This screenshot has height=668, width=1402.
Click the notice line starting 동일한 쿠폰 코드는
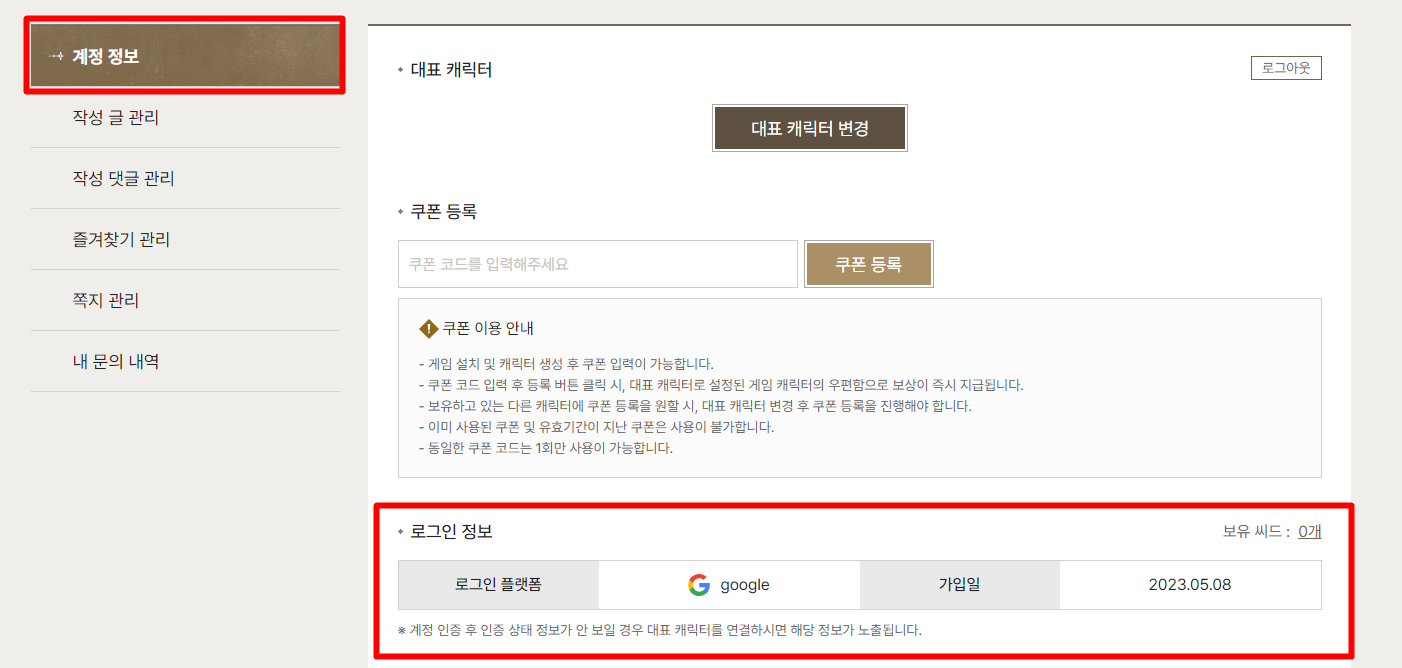point(546,448)
